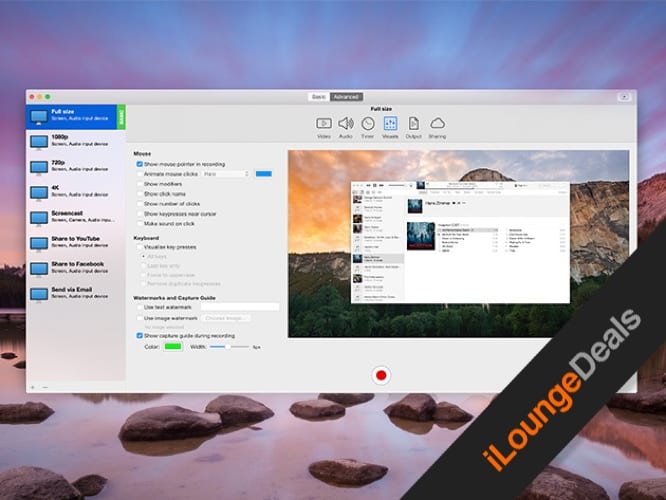Toggle Show capture guide during recording

[x=138, y=336]
